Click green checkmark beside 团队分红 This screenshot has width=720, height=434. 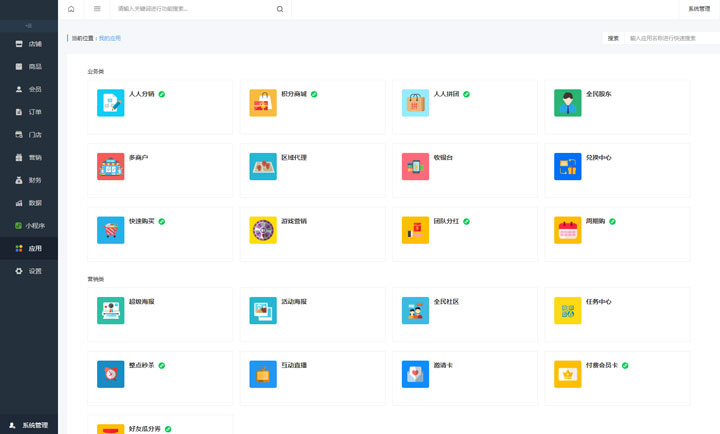(466, 221)
